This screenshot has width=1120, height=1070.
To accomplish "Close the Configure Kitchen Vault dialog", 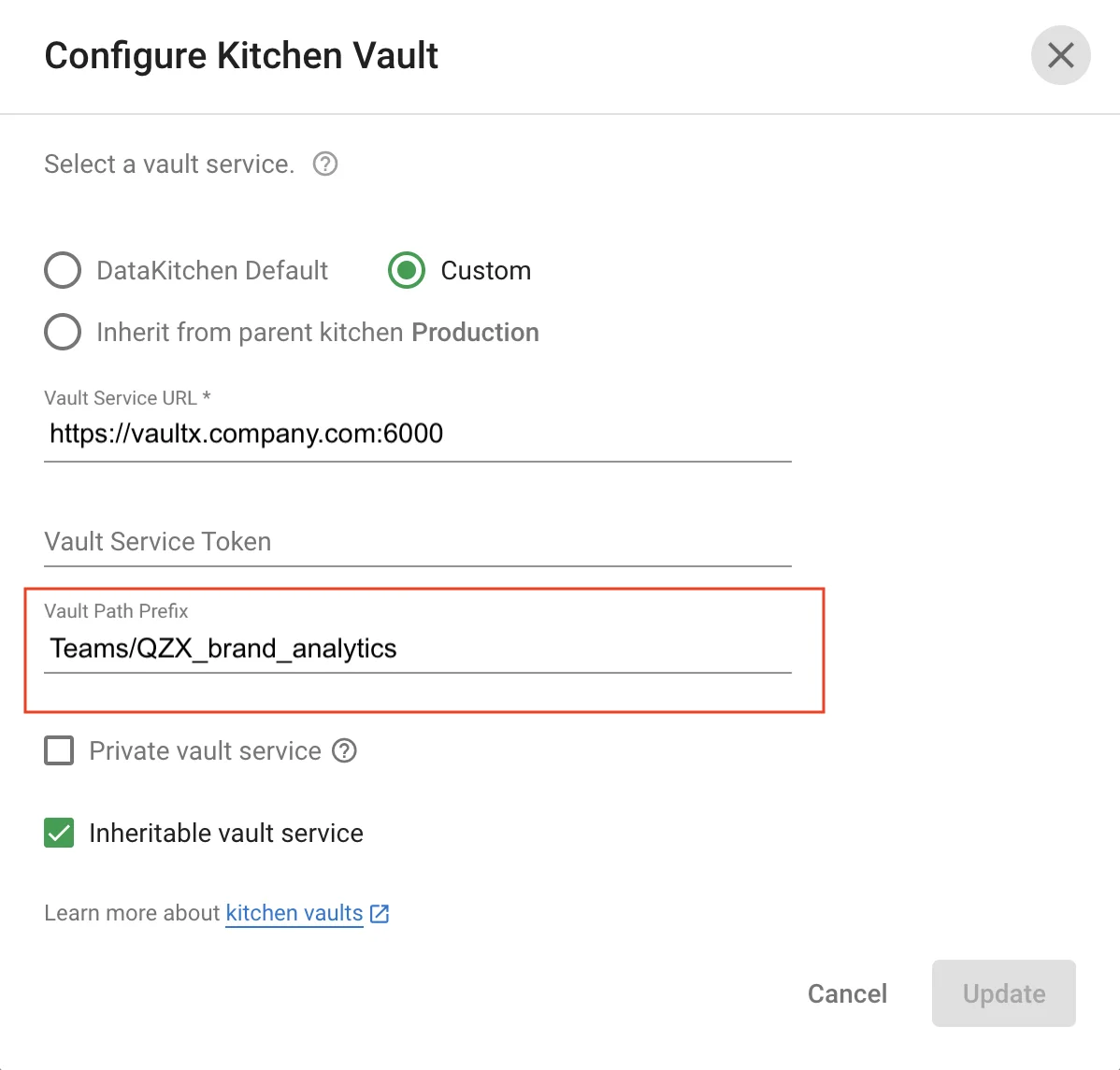I will point(1060,56).
